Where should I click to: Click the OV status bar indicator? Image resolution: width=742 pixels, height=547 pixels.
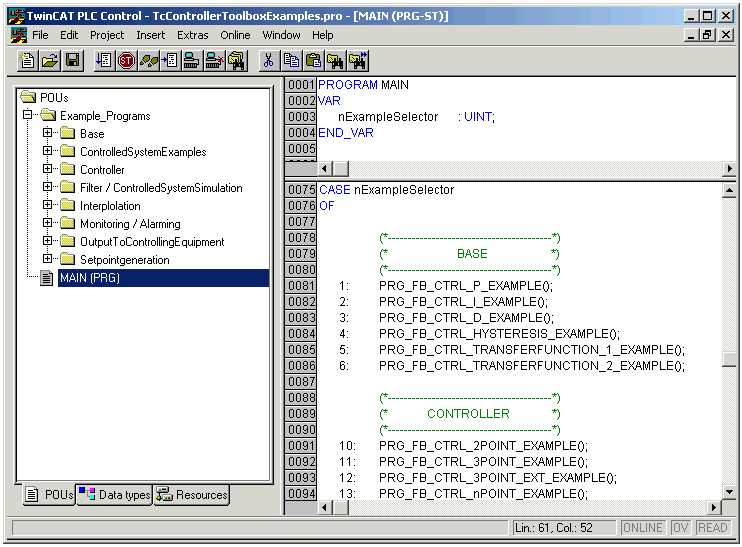tap(680, 528)
